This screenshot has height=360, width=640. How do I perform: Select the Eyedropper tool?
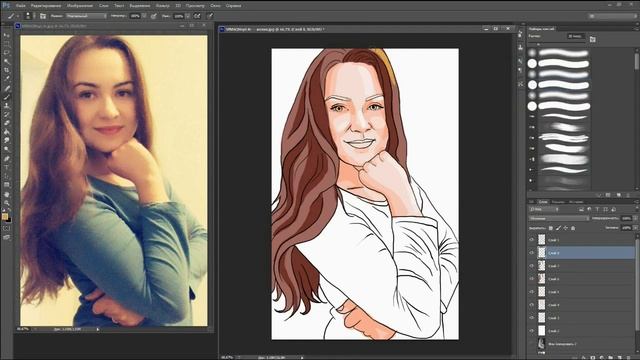tap(7, 79)
